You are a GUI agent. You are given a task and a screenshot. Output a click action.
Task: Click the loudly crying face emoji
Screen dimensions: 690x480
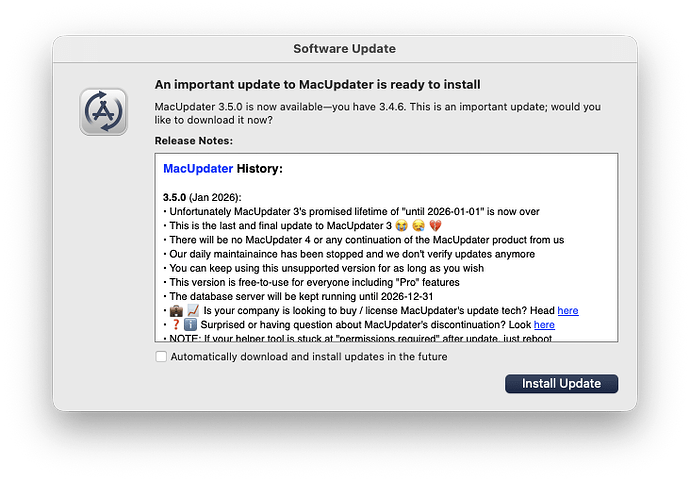(x=401, y=226)
